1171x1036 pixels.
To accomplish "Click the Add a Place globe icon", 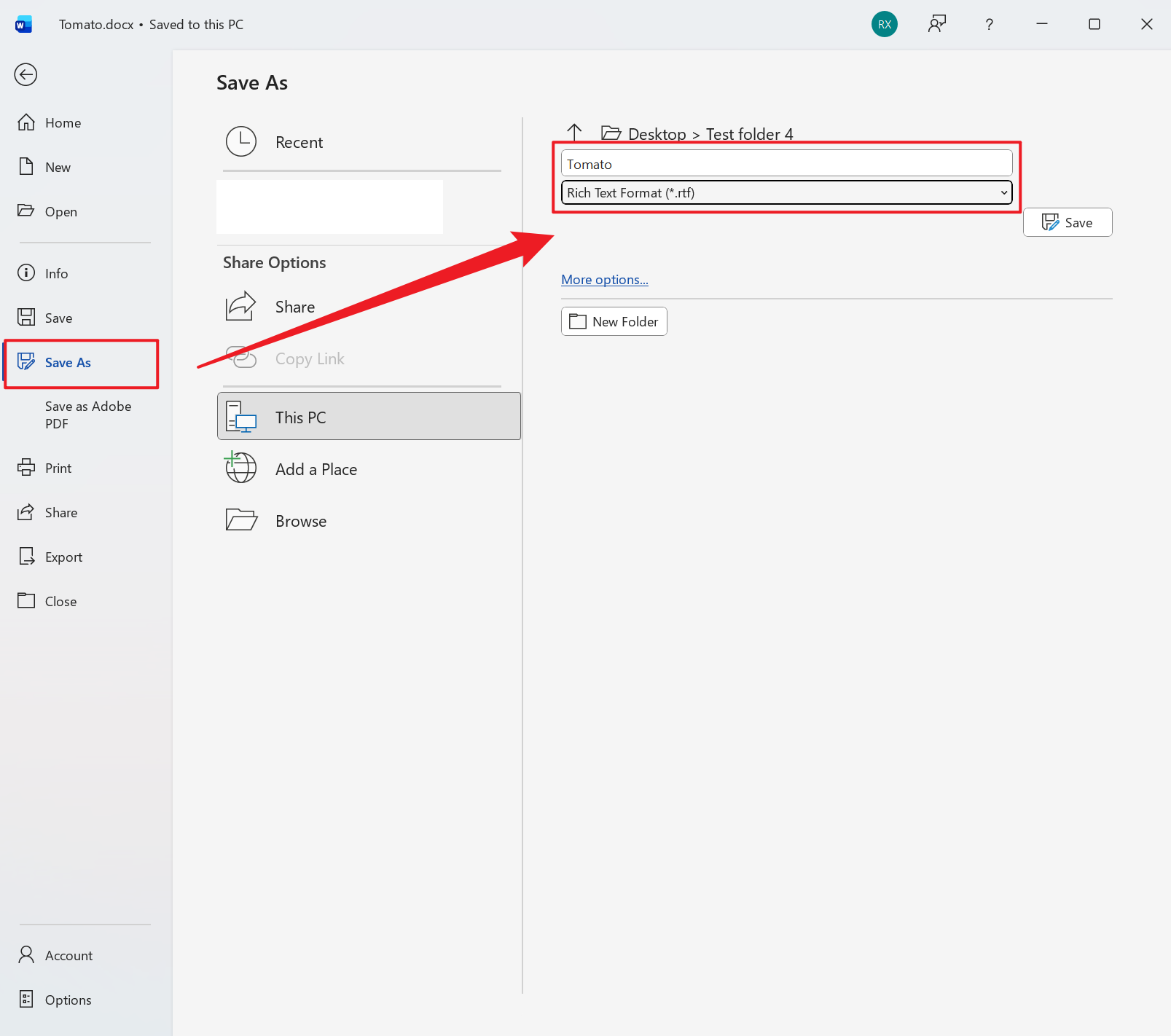I will (x=241, y=468).
